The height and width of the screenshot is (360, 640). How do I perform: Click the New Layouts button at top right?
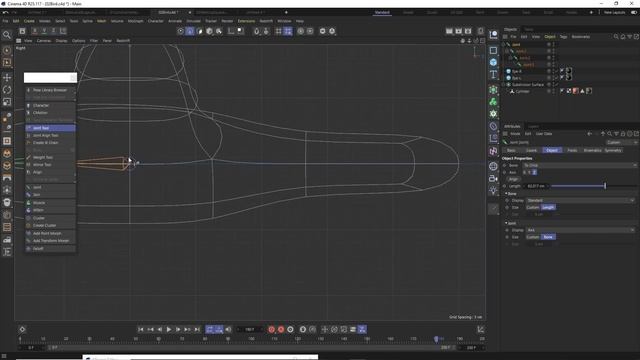point(614,13)
